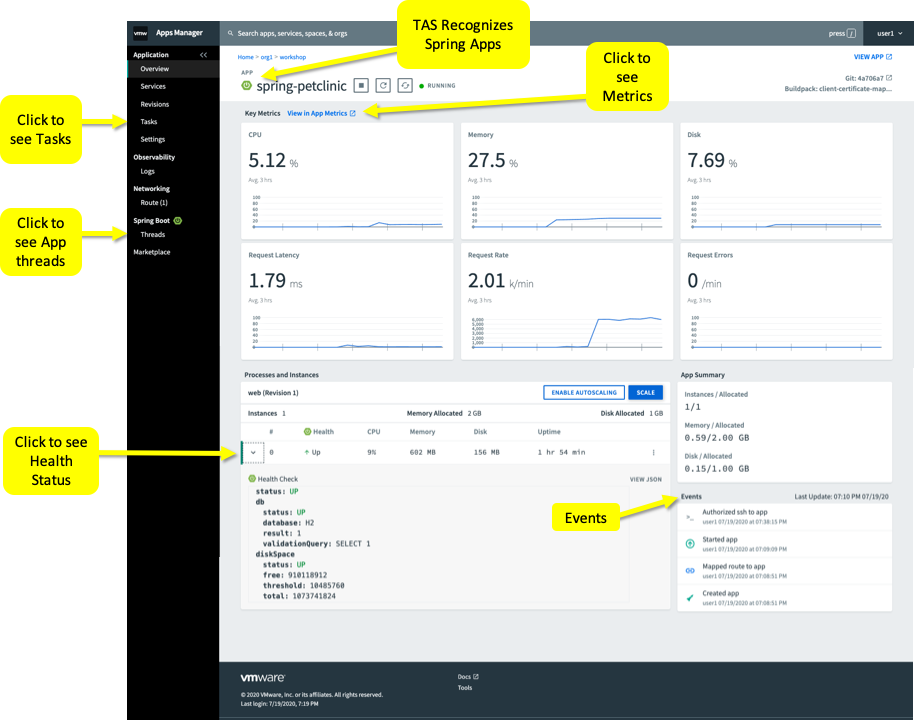Viewport: 914px width, 720px height.
Task: Click the '0.59/2.00 GB' memory value
Action: coord(717,438)
